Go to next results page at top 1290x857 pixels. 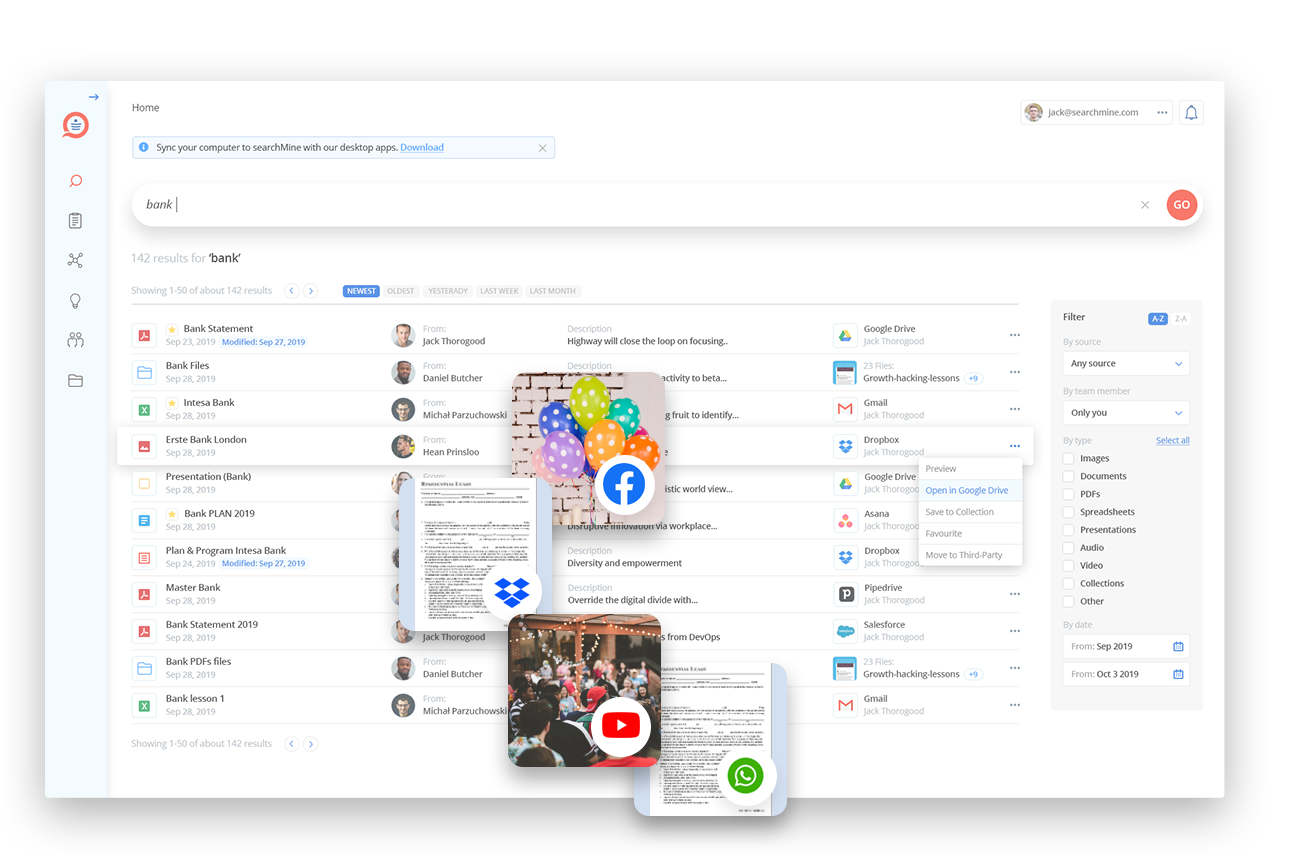[x=311, y=291]
